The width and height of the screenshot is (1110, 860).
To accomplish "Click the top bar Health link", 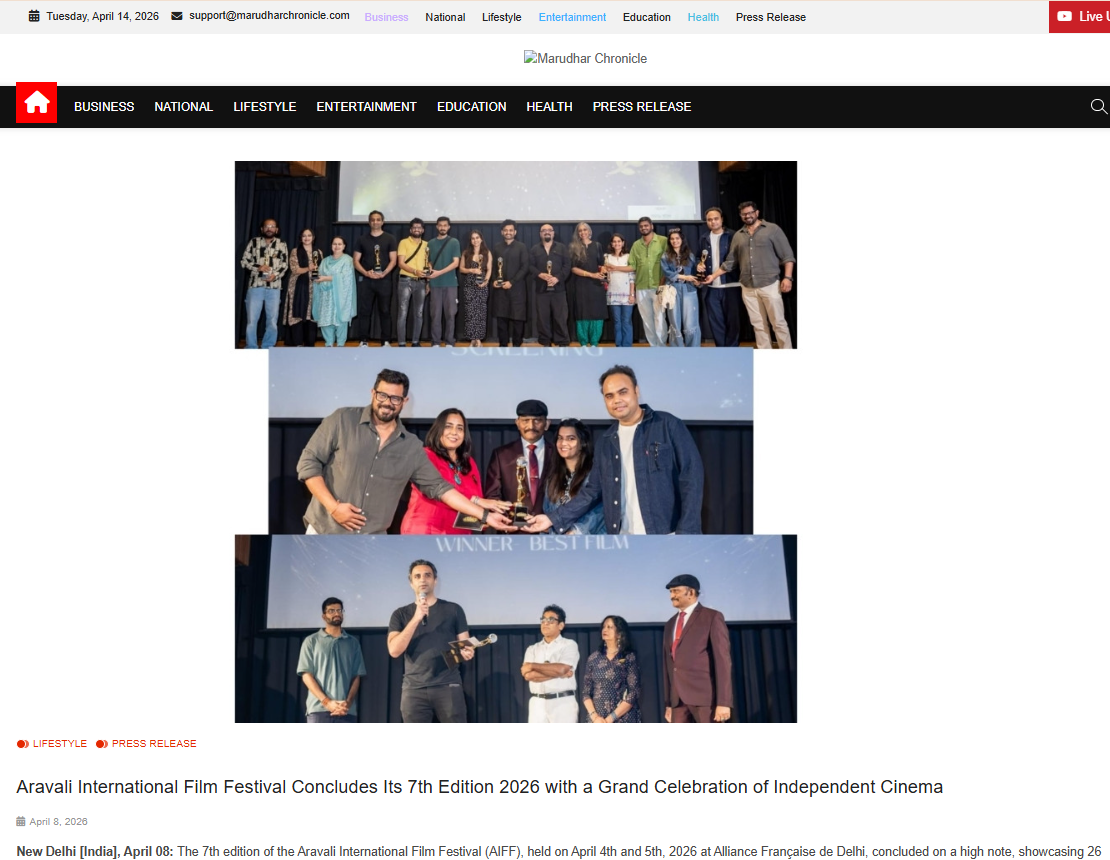I will pyautogui.click(x=703, y=17).
